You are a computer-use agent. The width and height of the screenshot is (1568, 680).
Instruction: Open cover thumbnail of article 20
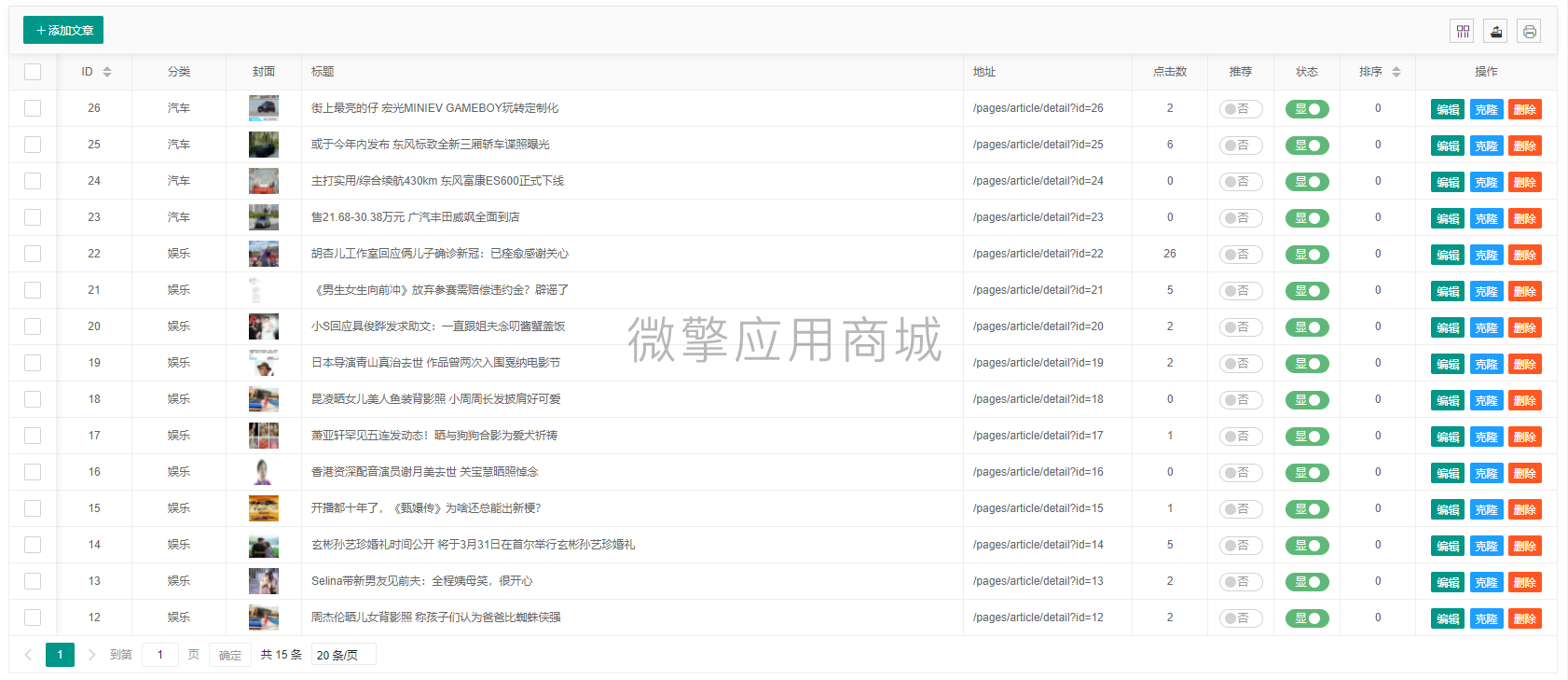[x=264, y=326]
